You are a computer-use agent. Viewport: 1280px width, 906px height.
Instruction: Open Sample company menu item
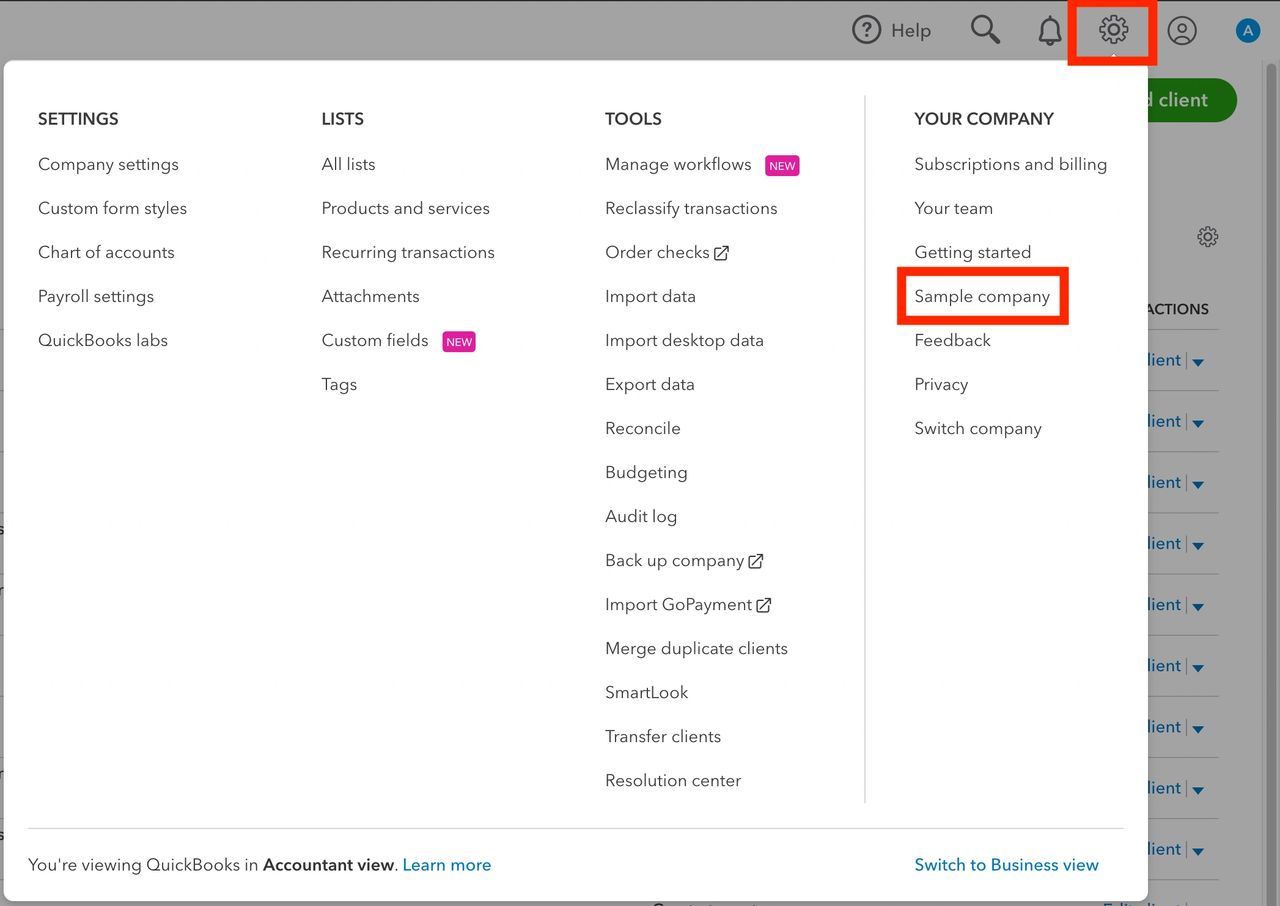pyautogui.click(x=981, y=296)
